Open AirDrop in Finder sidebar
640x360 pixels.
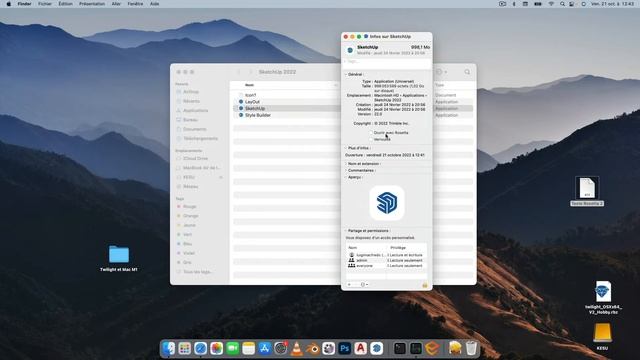point(191,92)
